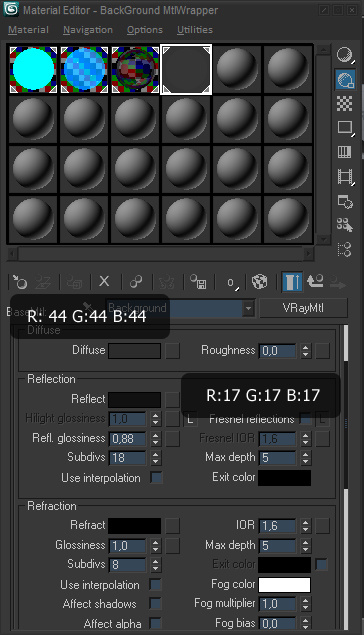Click the Video Color Check icon

coord(345,152)
